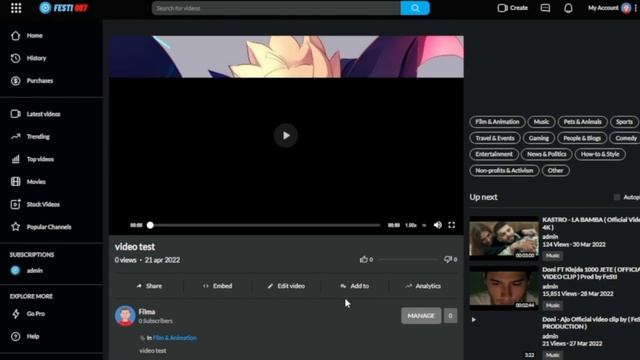Open Trending in the sidebar

pyautogui.click(x=30, y=136)
